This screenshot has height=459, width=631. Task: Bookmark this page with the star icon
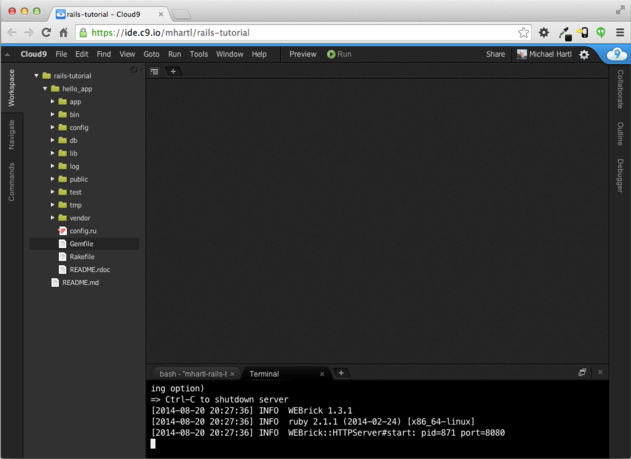pos(523,33)
